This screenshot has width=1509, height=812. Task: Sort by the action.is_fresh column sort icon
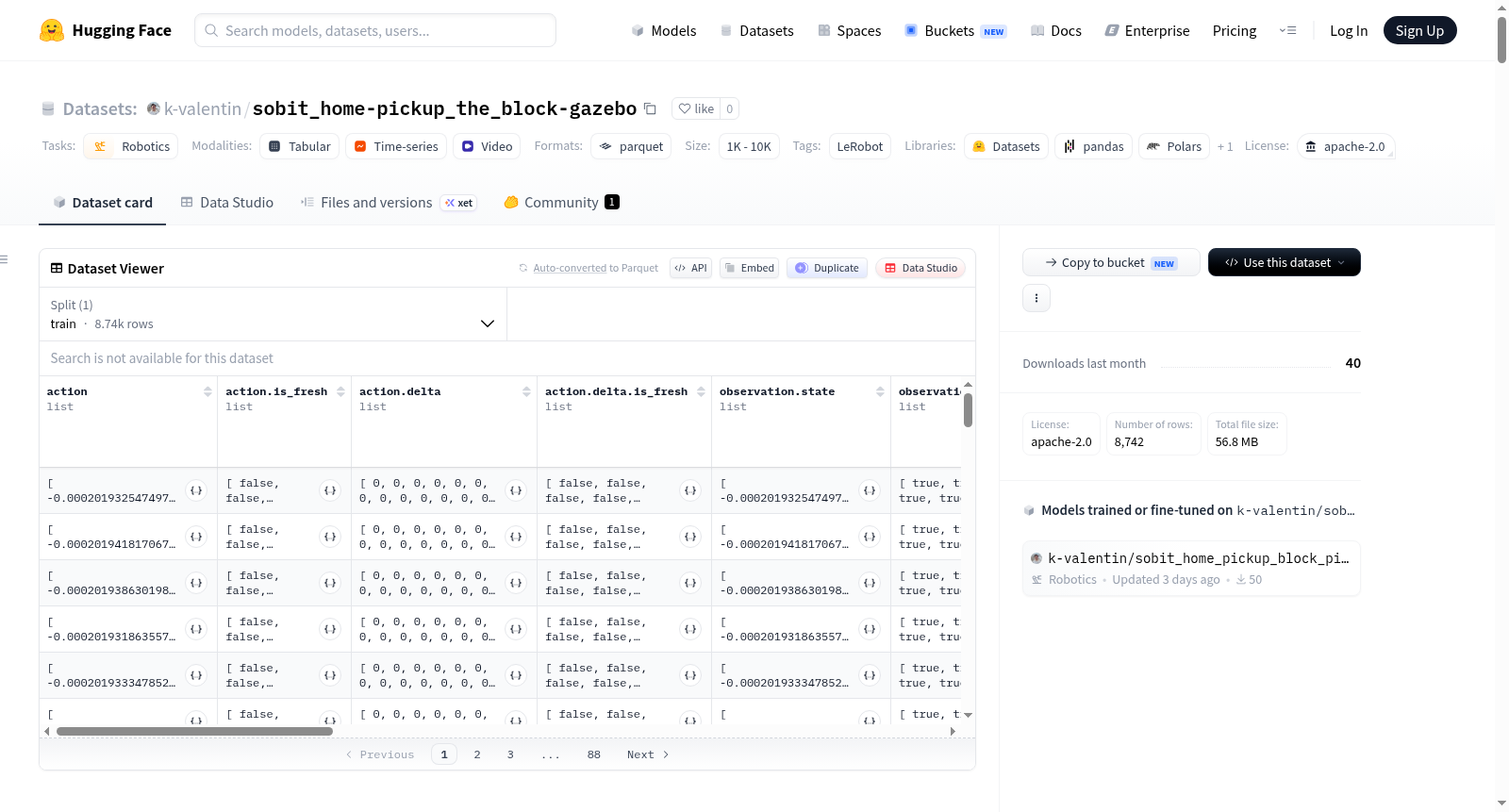click(340, 391)
